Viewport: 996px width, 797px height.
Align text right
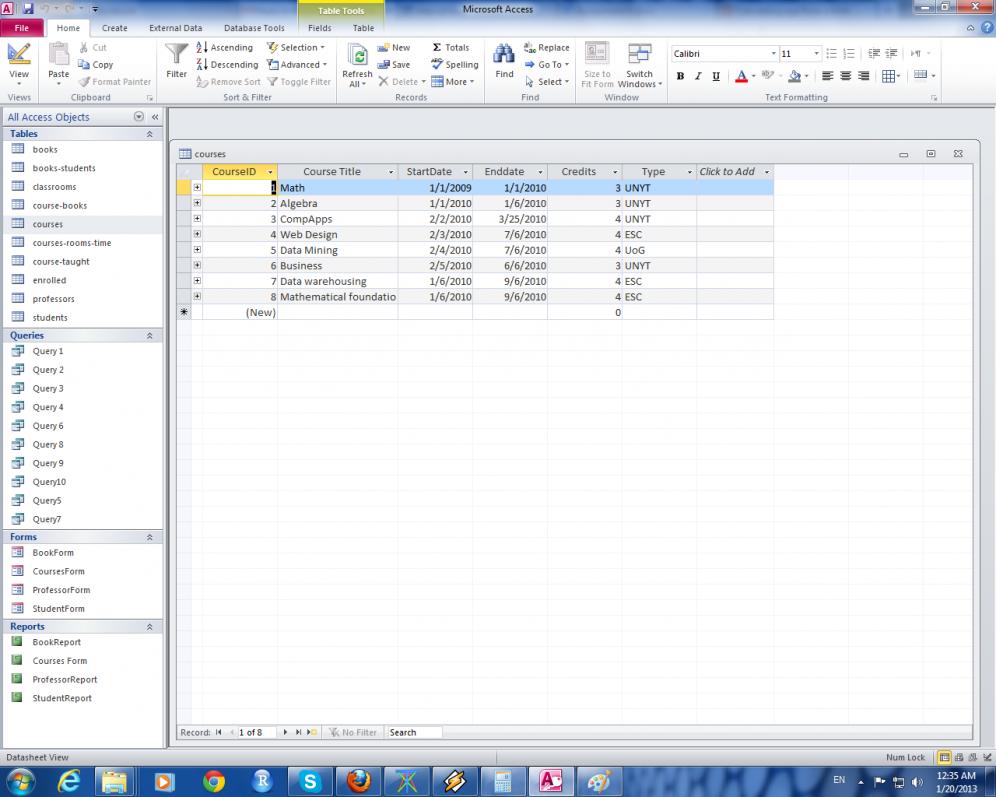pos(863,76)
